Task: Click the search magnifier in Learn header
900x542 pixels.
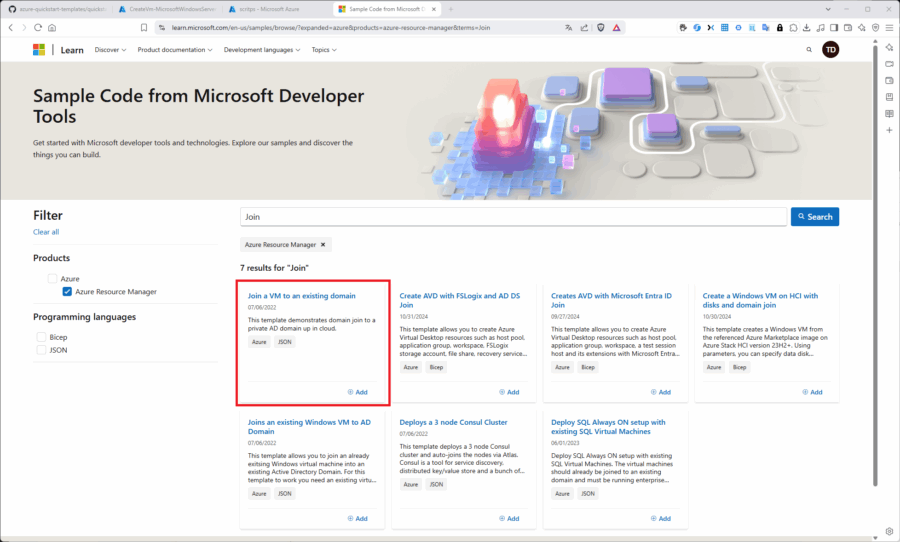Action: pos(809,50)
